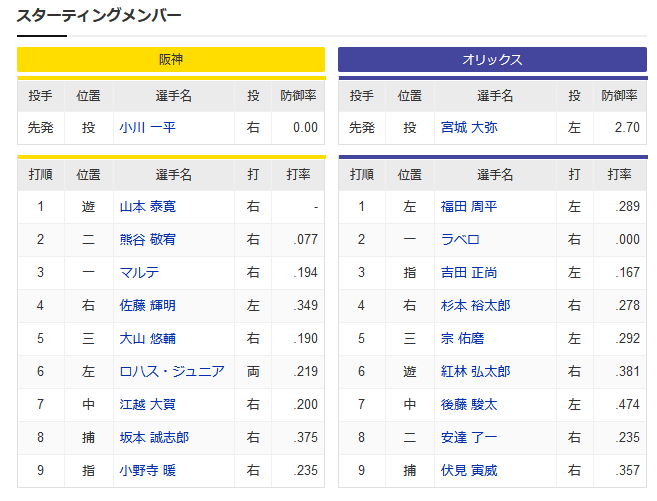Screen dimensions: 657x501
Task: Select 阪神 pitcher ERA value 0.00
Action: click(305, 127)
